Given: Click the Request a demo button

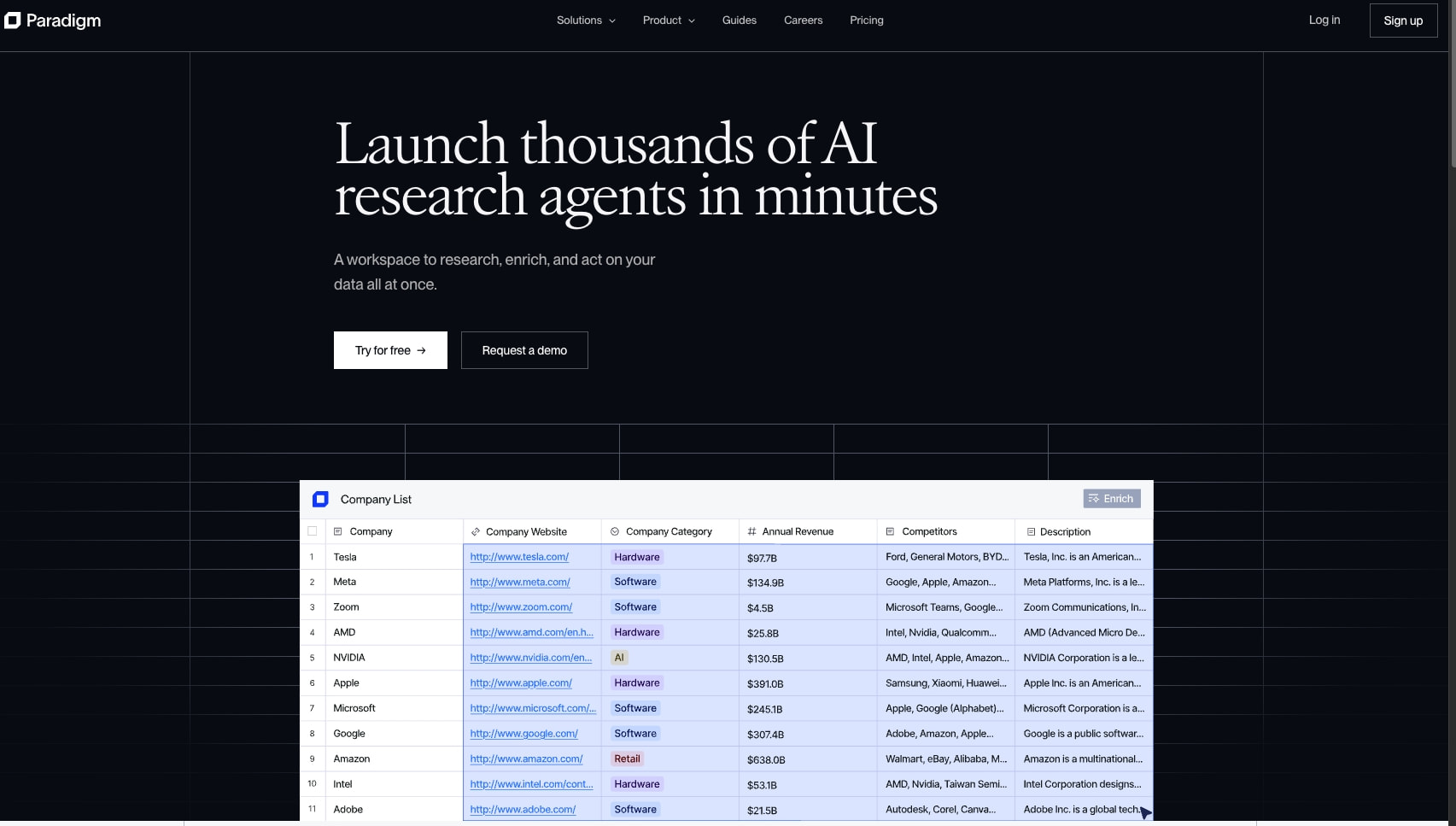Looking at the screenshot, I should point(524,350).
